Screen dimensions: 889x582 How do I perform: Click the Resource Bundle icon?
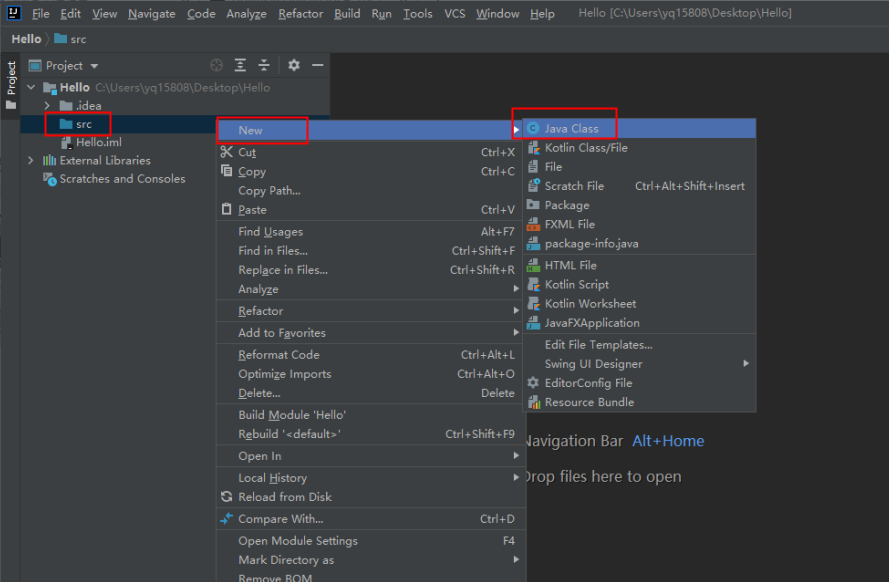pos(534,402)
